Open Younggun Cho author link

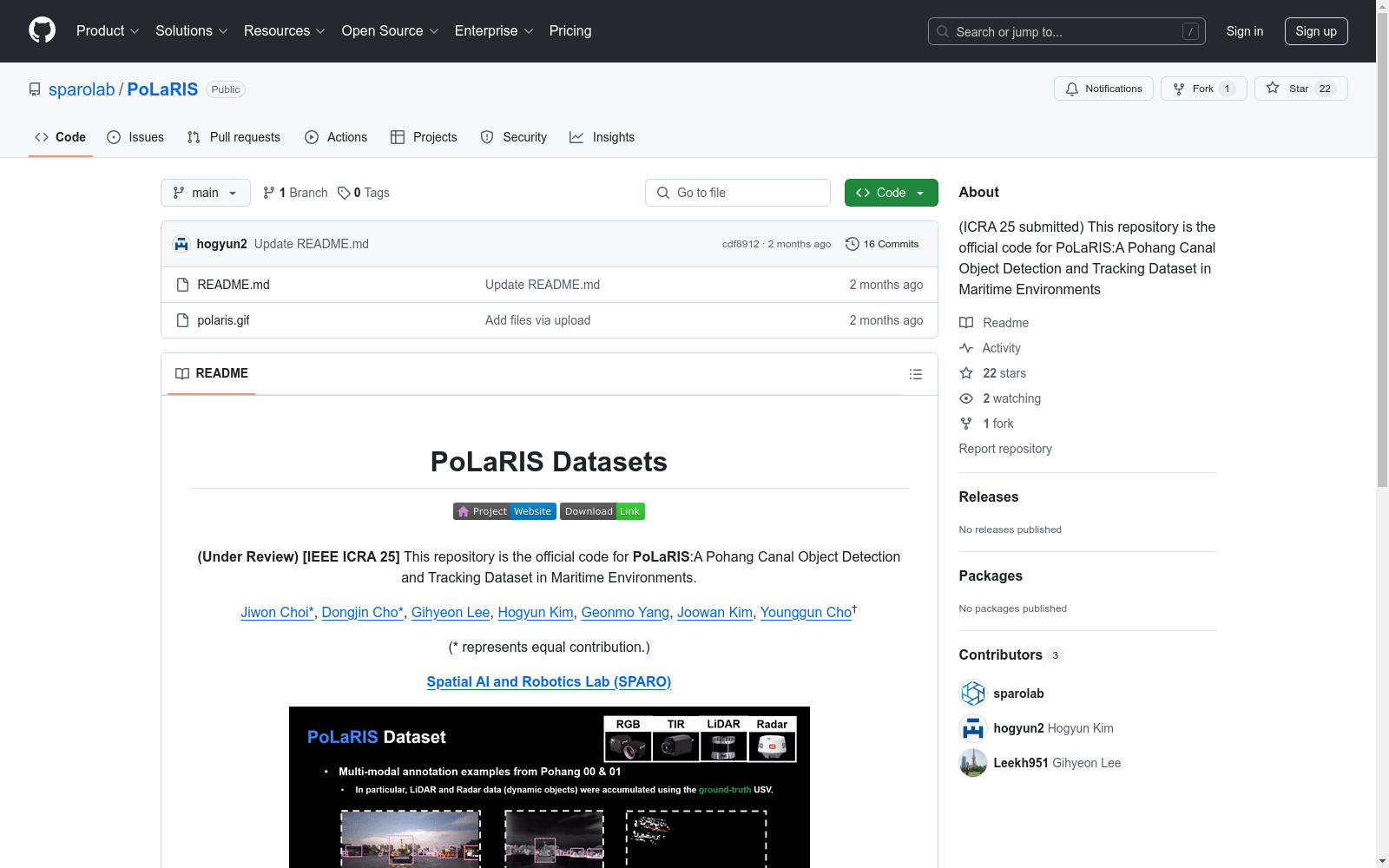pos(806,613)
